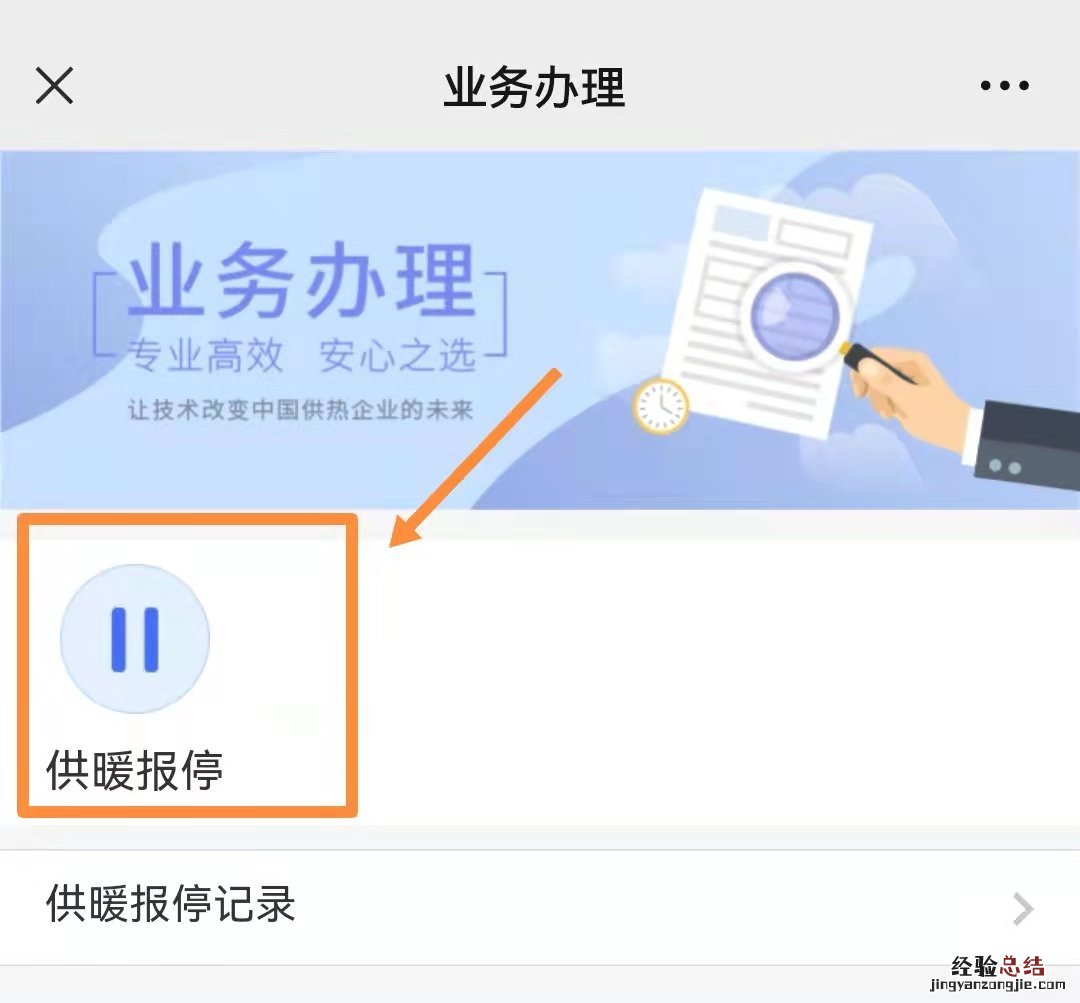Click the suit sleeve buttons in banner

pyautogui.click(x=1005, y=466)
